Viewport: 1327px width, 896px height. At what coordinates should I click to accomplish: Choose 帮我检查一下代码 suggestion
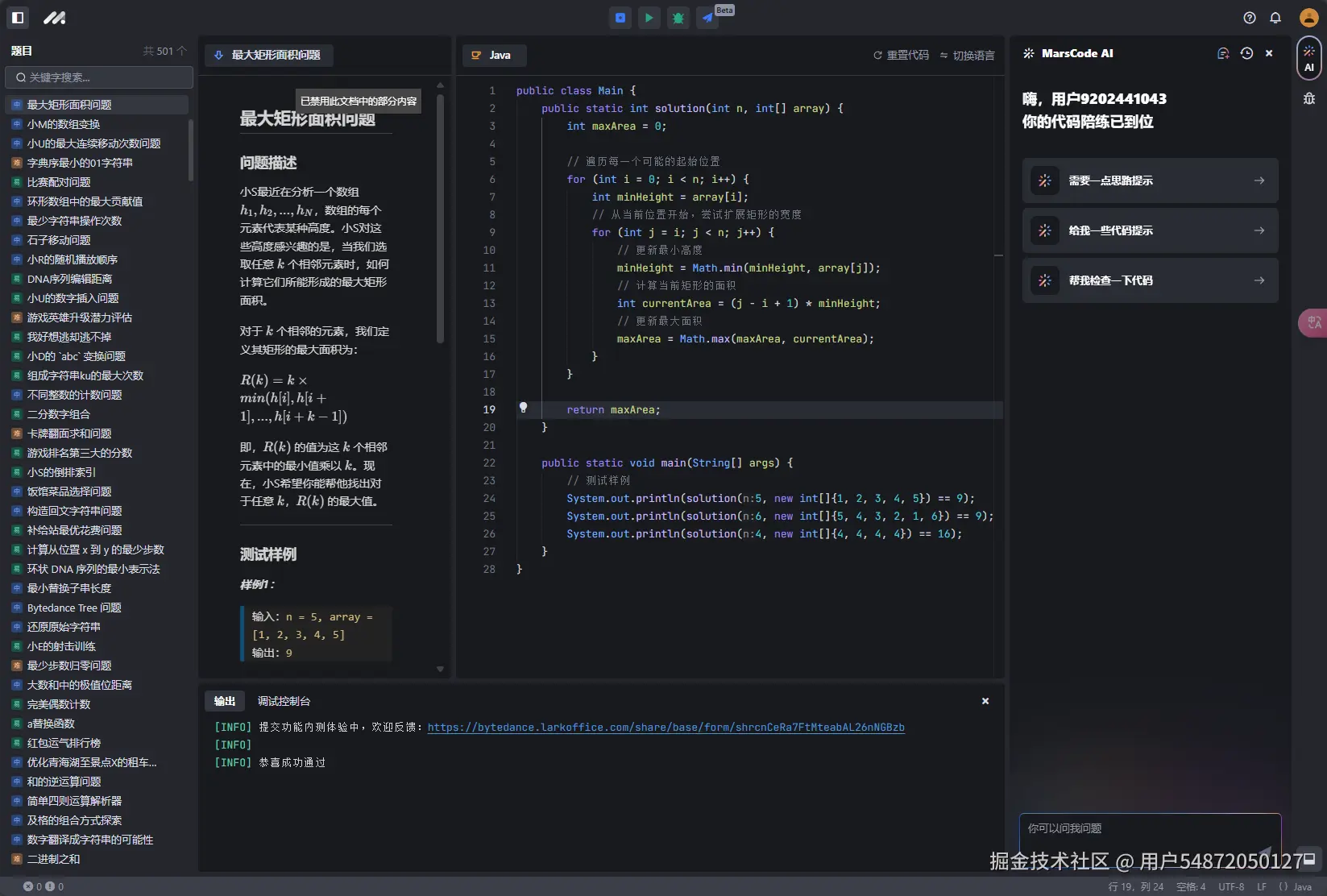pos(1150,280)
